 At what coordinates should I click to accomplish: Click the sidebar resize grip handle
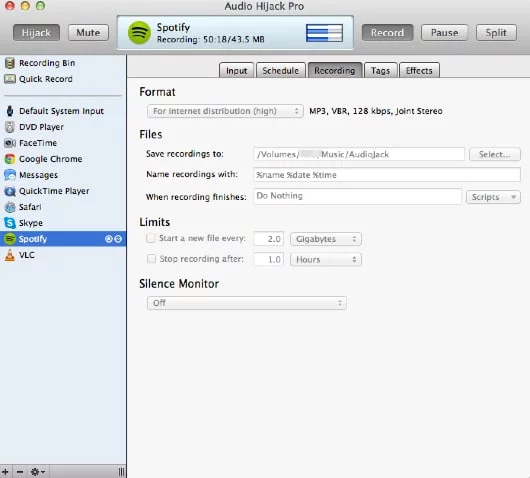point(121,471)
